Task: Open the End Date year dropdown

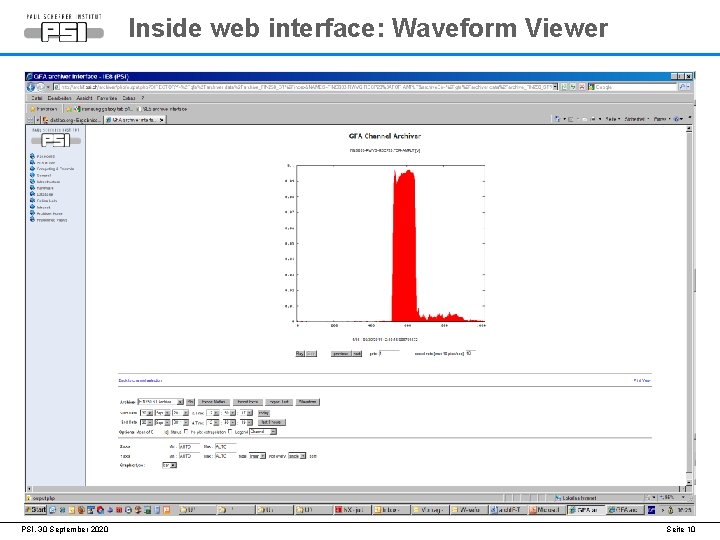Action: [180, 422]
